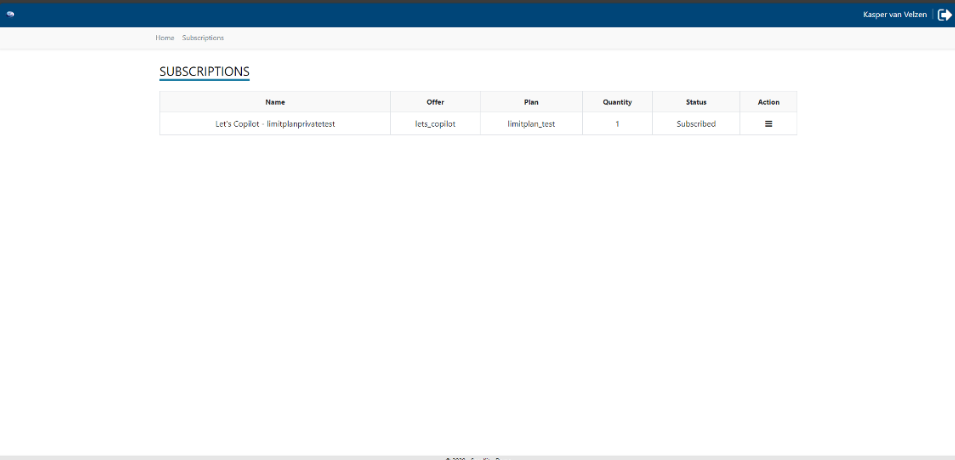Go to Home in the breadcrumb
Viewport: 955px width, 460px height.
164,38
